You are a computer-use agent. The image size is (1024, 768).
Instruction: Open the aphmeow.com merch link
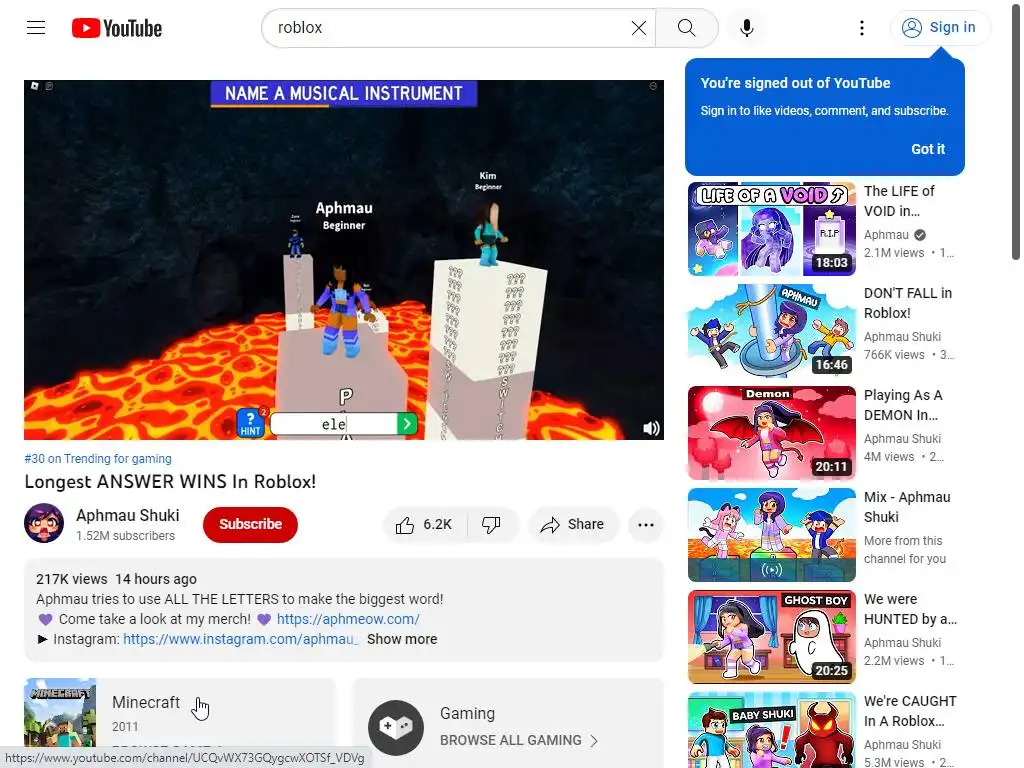(348, 619)
